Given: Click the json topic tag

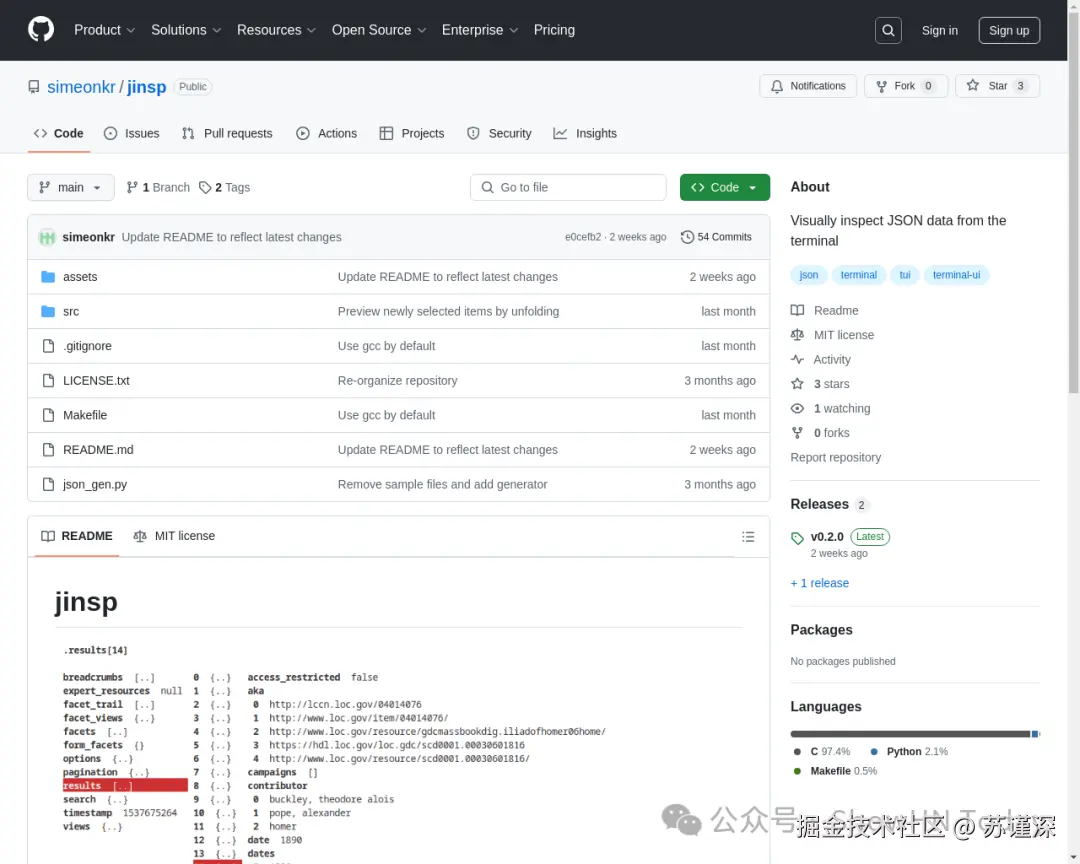Looking at the screenshot, I should point(809,275).
